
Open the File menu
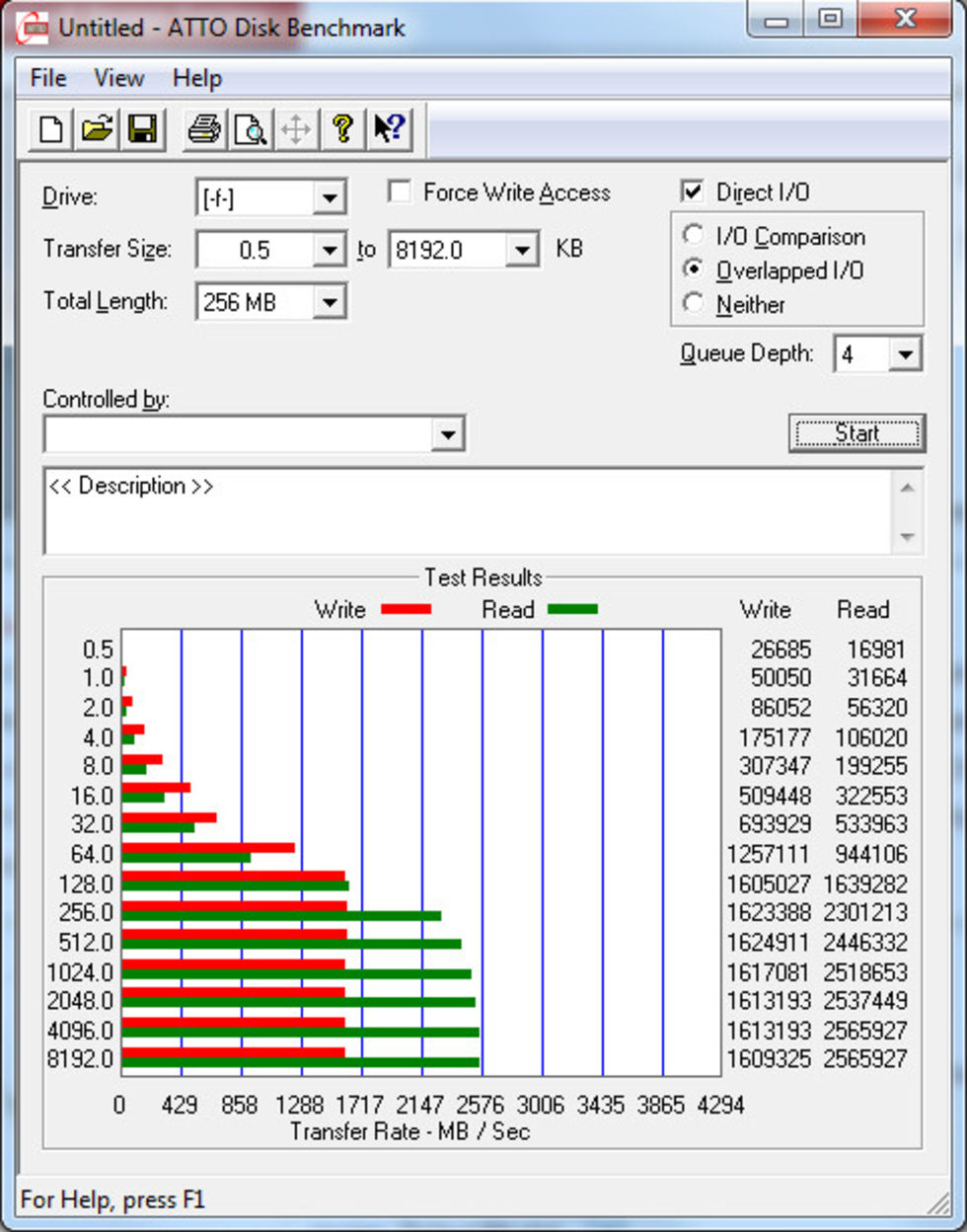(x=47, y=78)
